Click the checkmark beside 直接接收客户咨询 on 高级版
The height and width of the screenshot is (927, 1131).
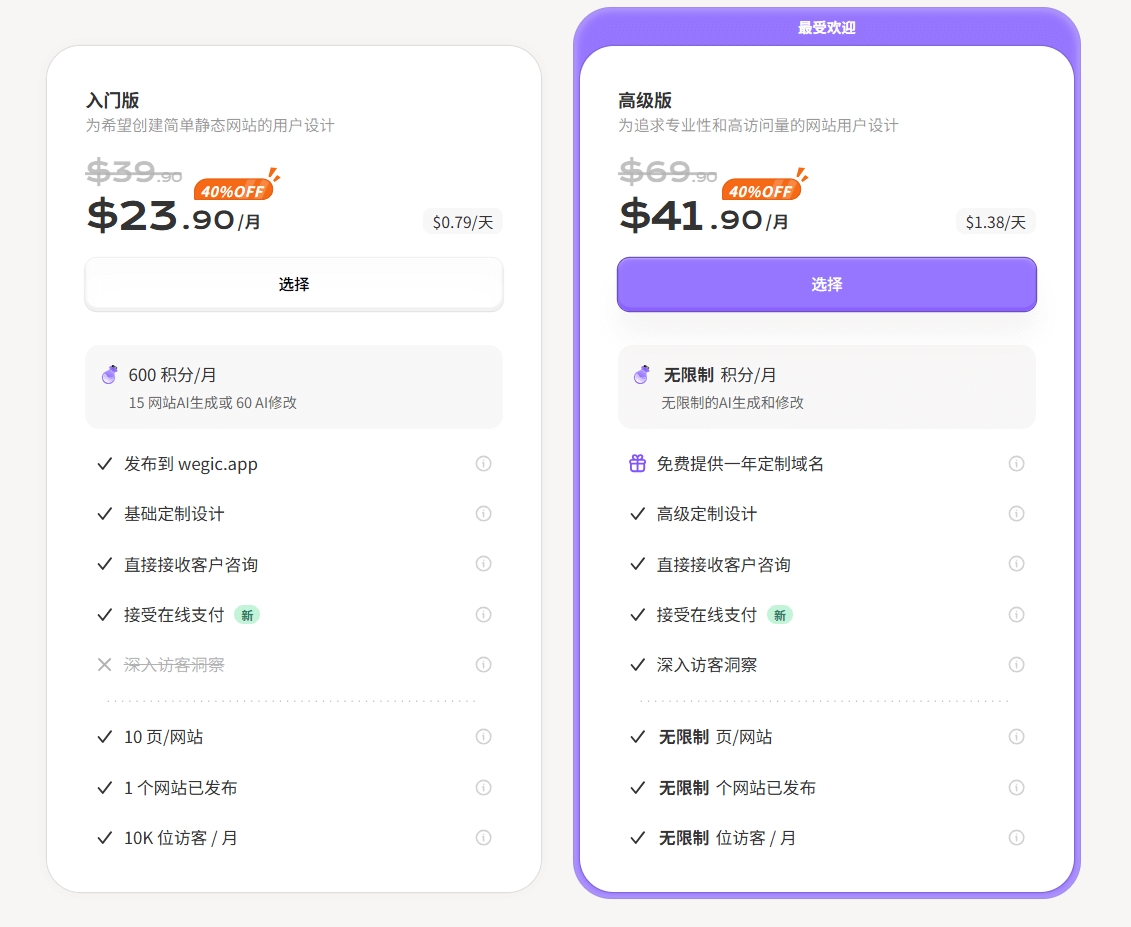click(x=637, y=564)
